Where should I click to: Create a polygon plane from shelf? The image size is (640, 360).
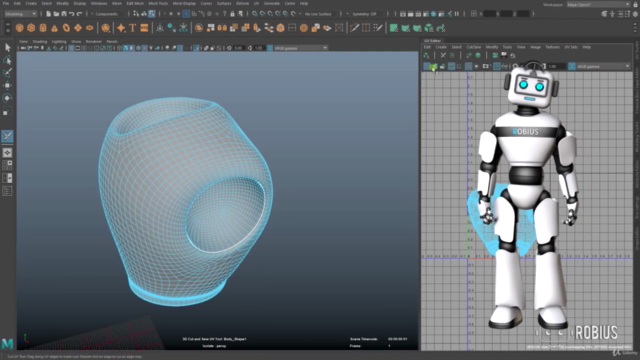[x=78, y=28]
